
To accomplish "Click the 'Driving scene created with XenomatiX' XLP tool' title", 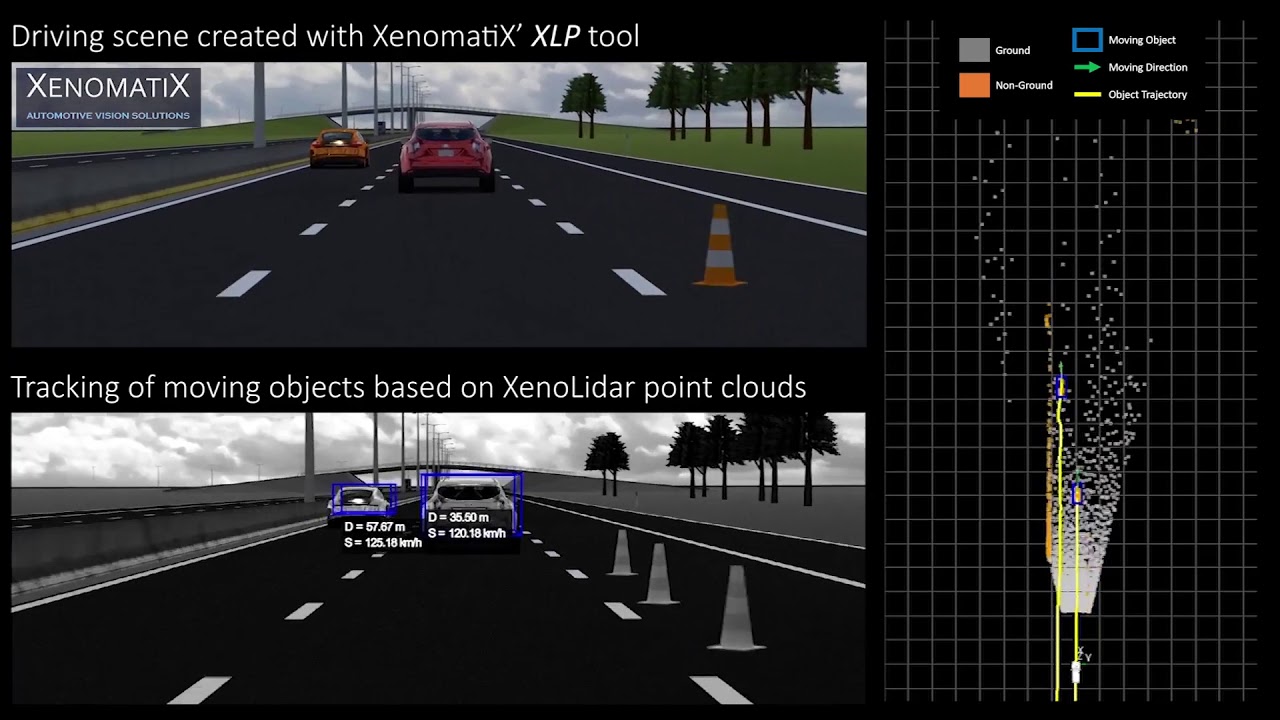I will pyautogui.click(x=325, y=37).
